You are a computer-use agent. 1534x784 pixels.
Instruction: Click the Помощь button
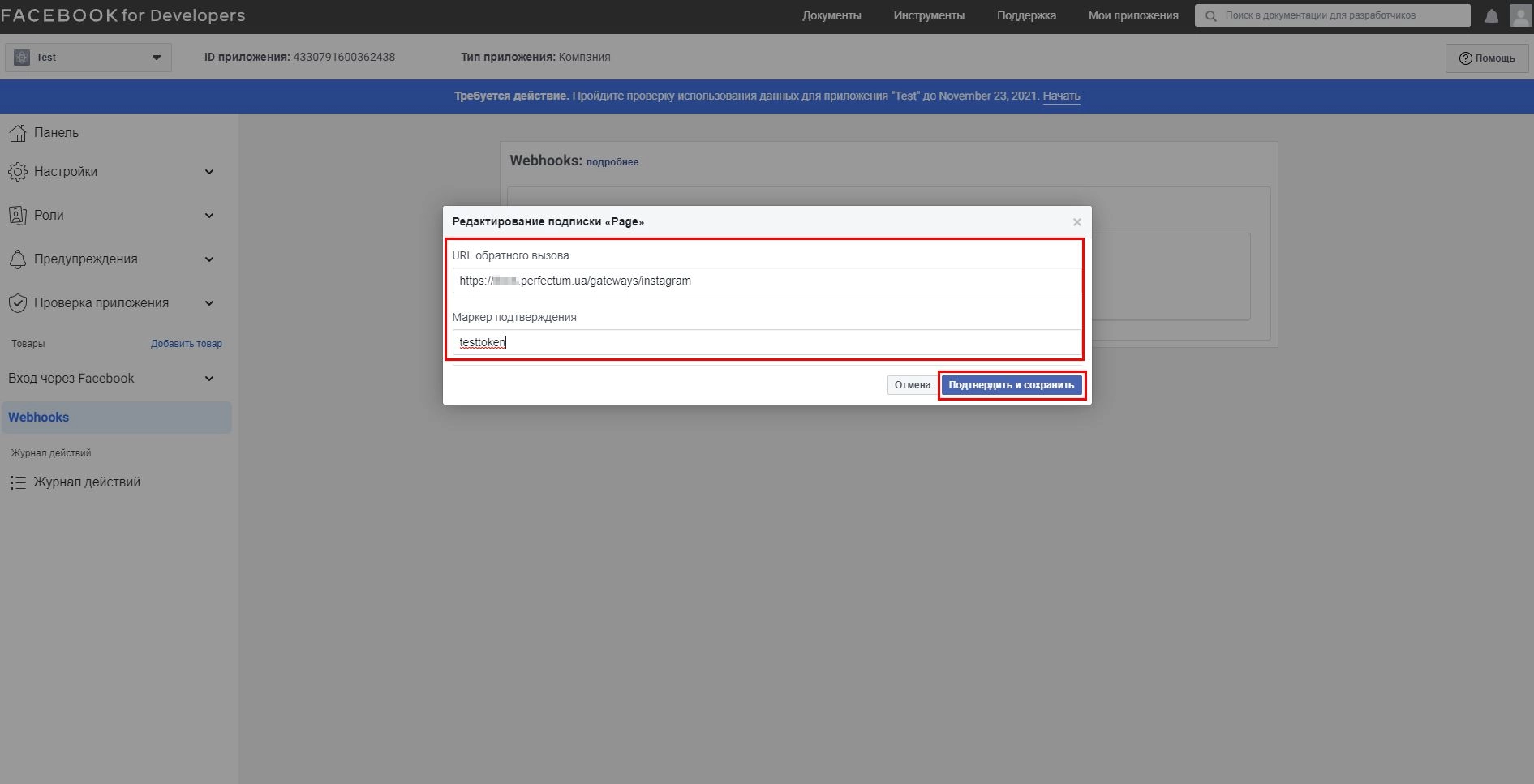pos(1487,58)
